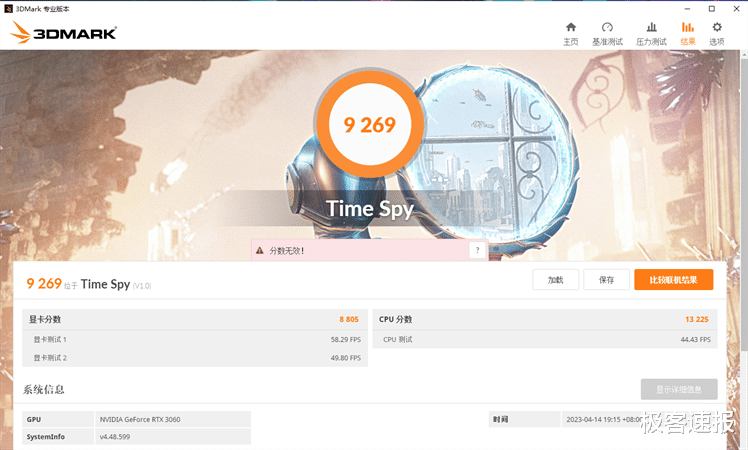Click the warning triangle in the invalid score banner
This screenshot has width=748, height=450.
pos(260,251)
